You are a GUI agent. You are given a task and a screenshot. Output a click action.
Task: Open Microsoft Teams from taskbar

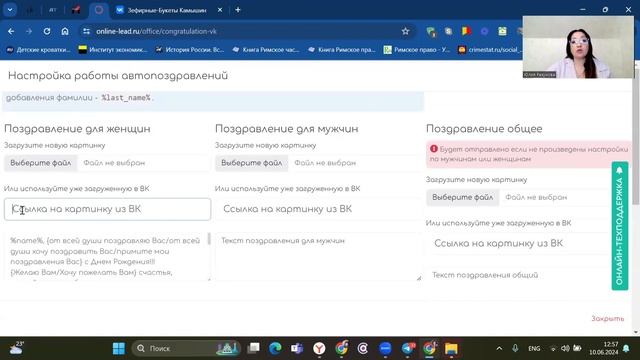(297, 349)
